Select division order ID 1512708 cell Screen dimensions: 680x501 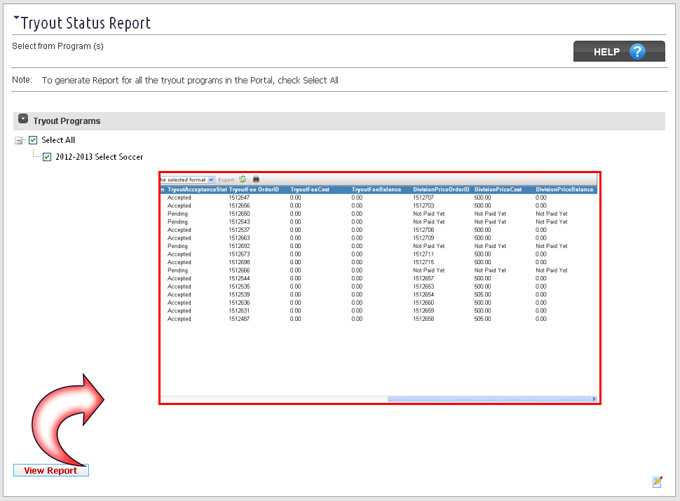(423, 230)
